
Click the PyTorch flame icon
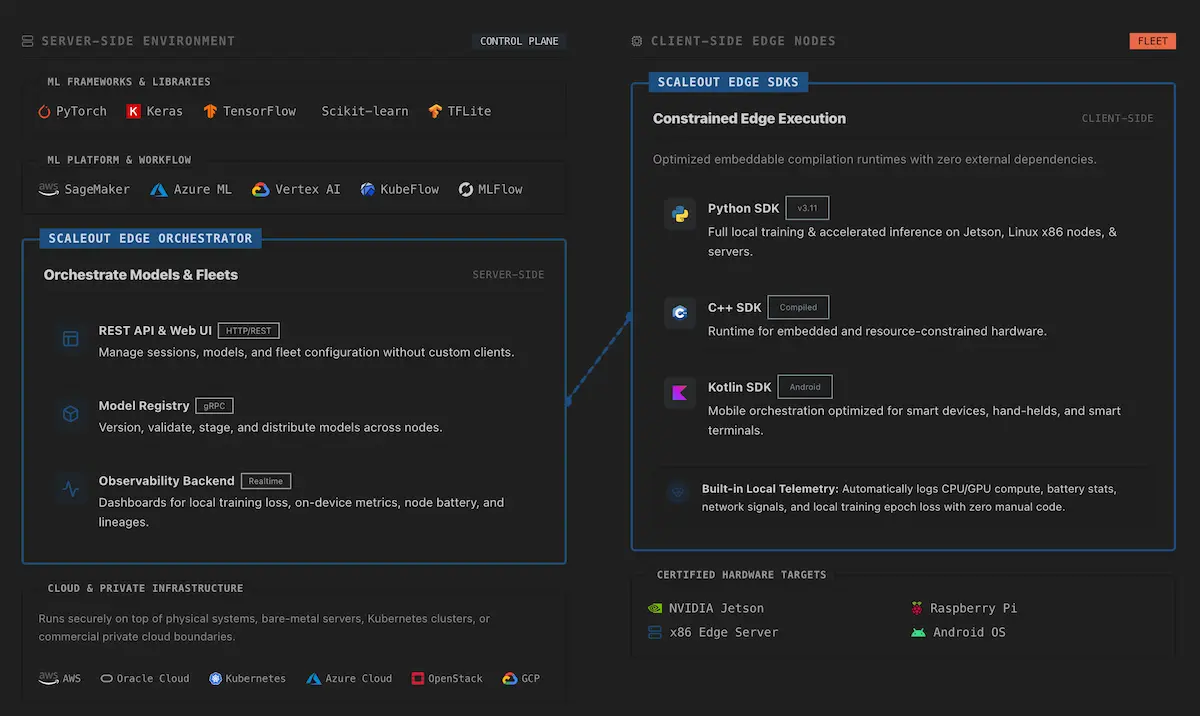(x=44, y=111)
